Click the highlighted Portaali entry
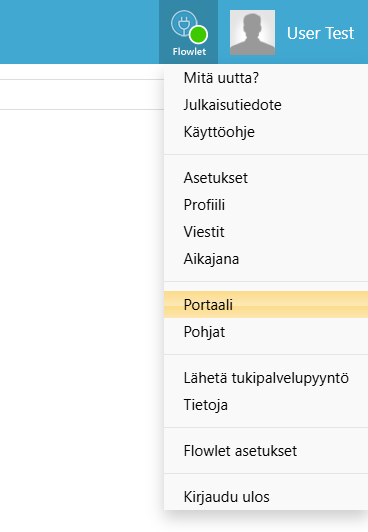The height and width of the screenshot is (532, 368). pos(266,305)
